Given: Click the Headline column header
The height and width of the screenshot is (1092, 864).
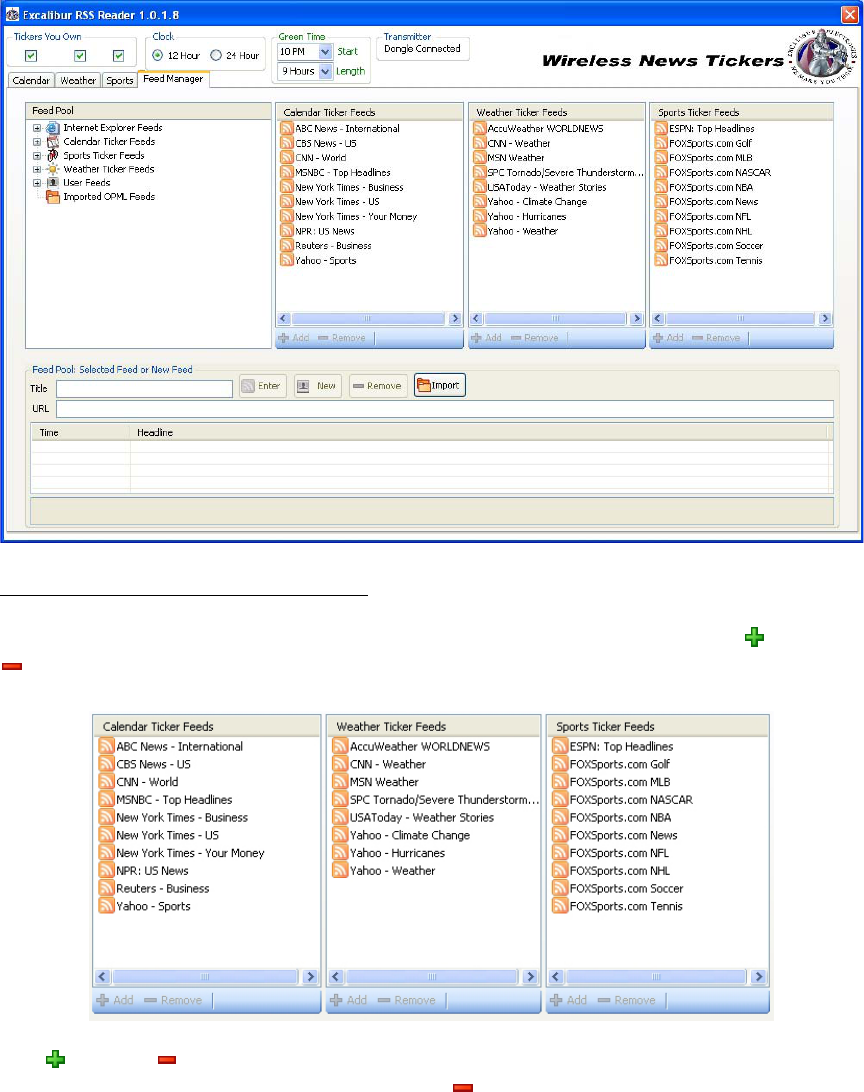Looking at the screenshot, I should pos(479,432).
